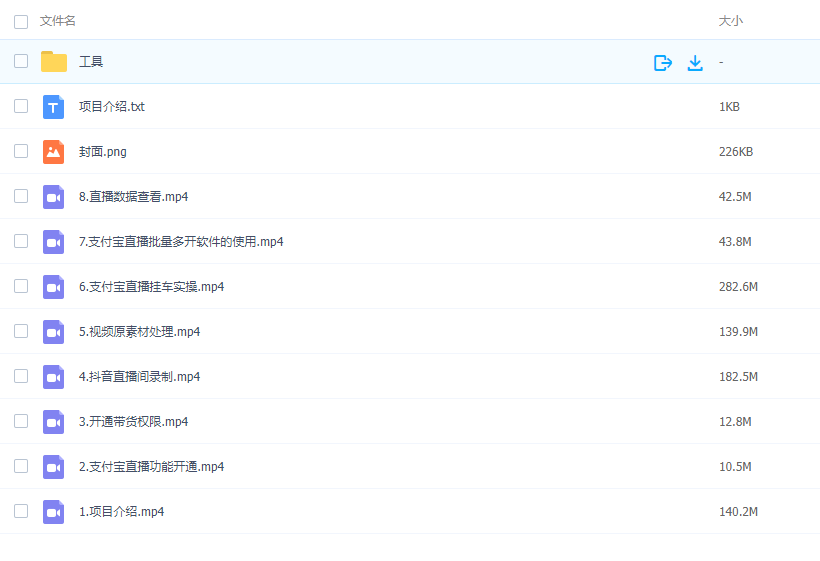Viewport: 820px width, 561px height.
Task: Tick the select-all checkbox in header
Action: pos(21,21)
